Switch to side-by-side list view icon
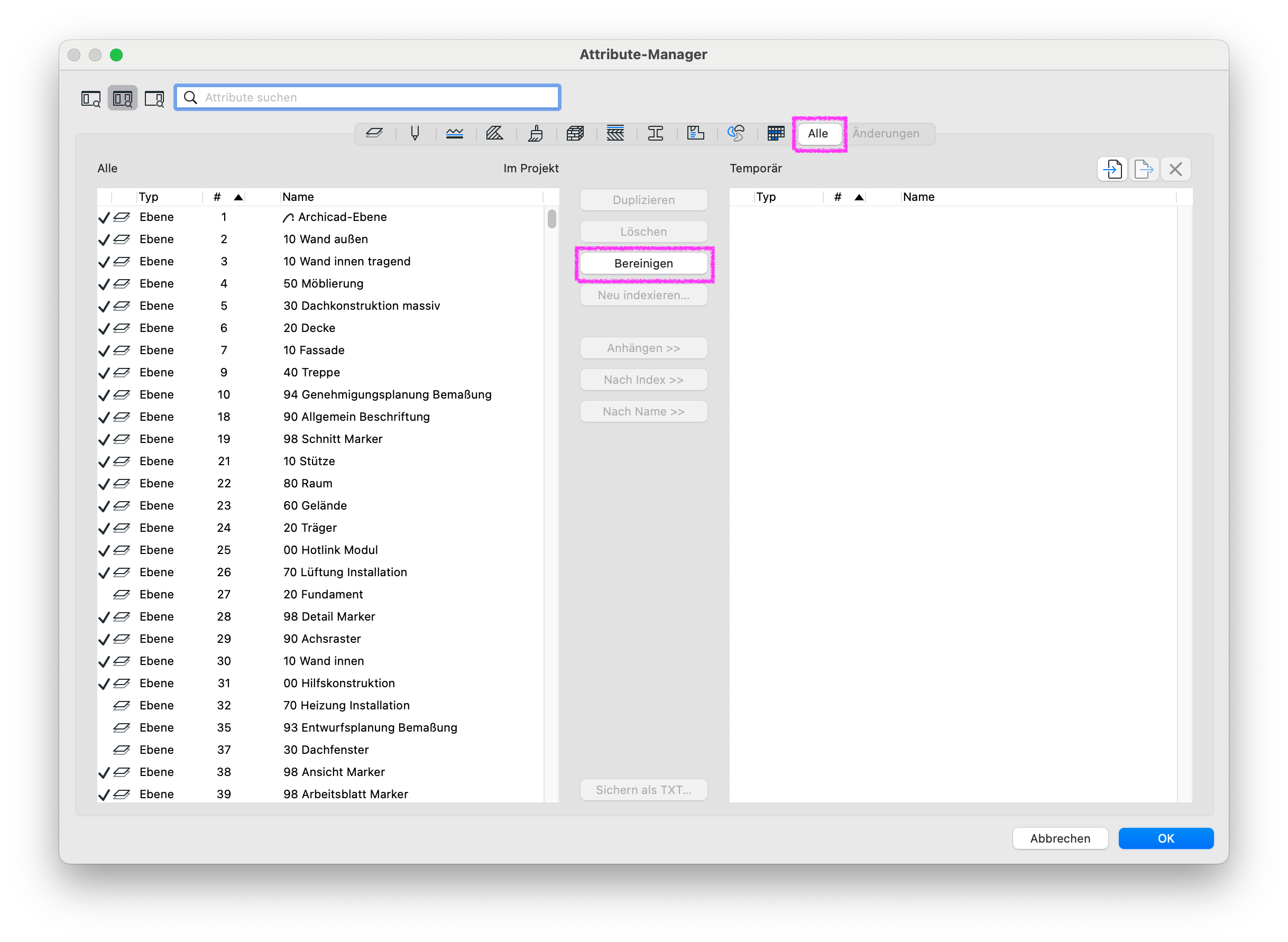1288x942 pixels. pyautogui.click(x=123, y=99)
